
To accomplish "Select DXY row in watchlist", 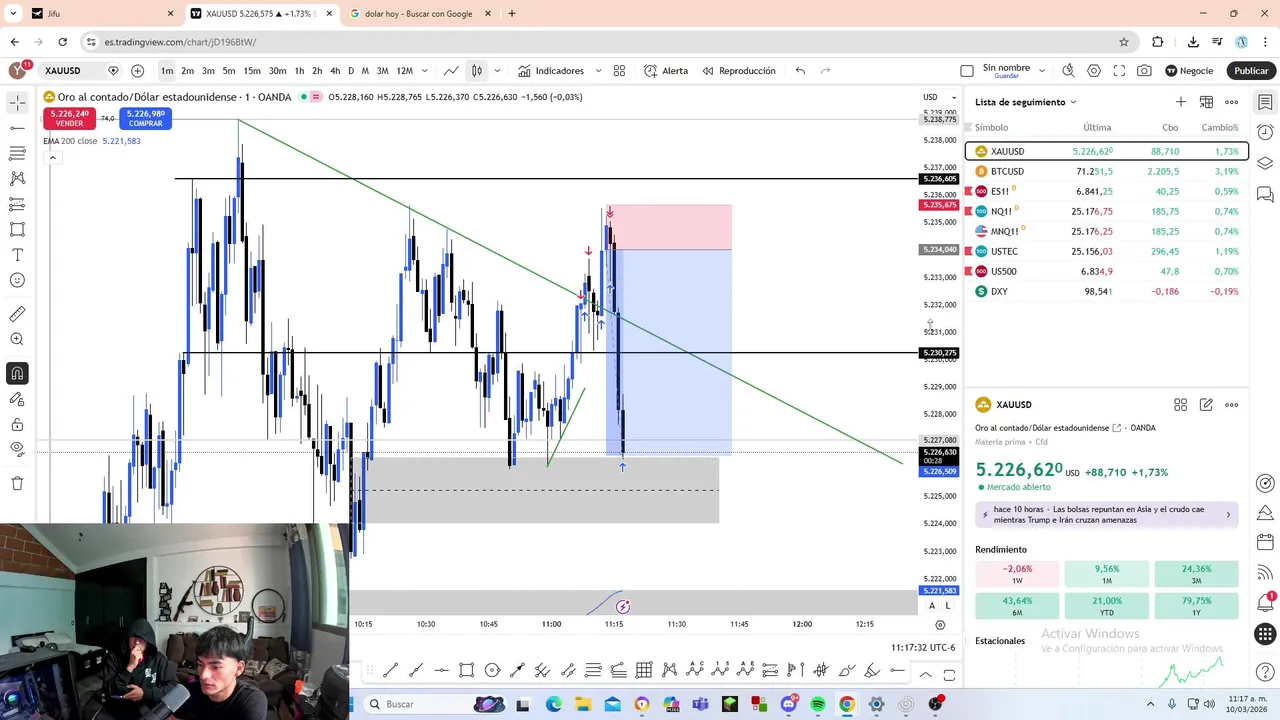I will pos(1107,291).
